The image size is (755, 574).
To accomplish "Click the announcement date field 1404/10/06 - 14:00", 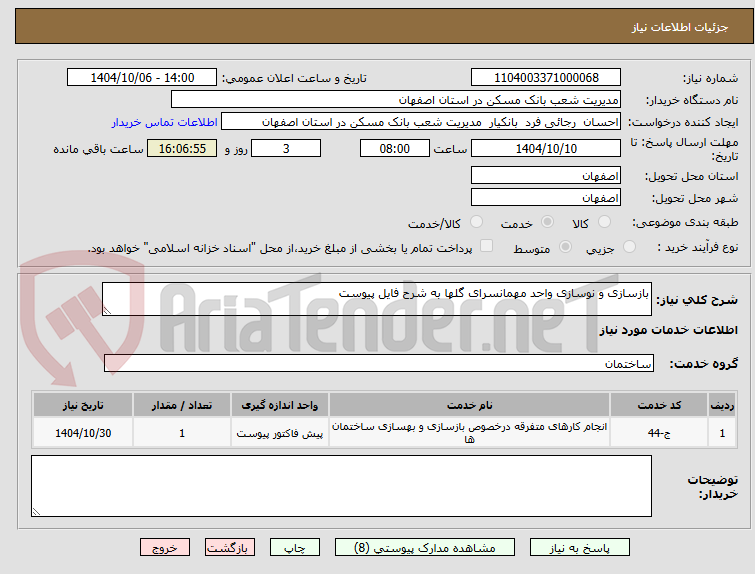I will pyautogui.click(x=142, y=78).
